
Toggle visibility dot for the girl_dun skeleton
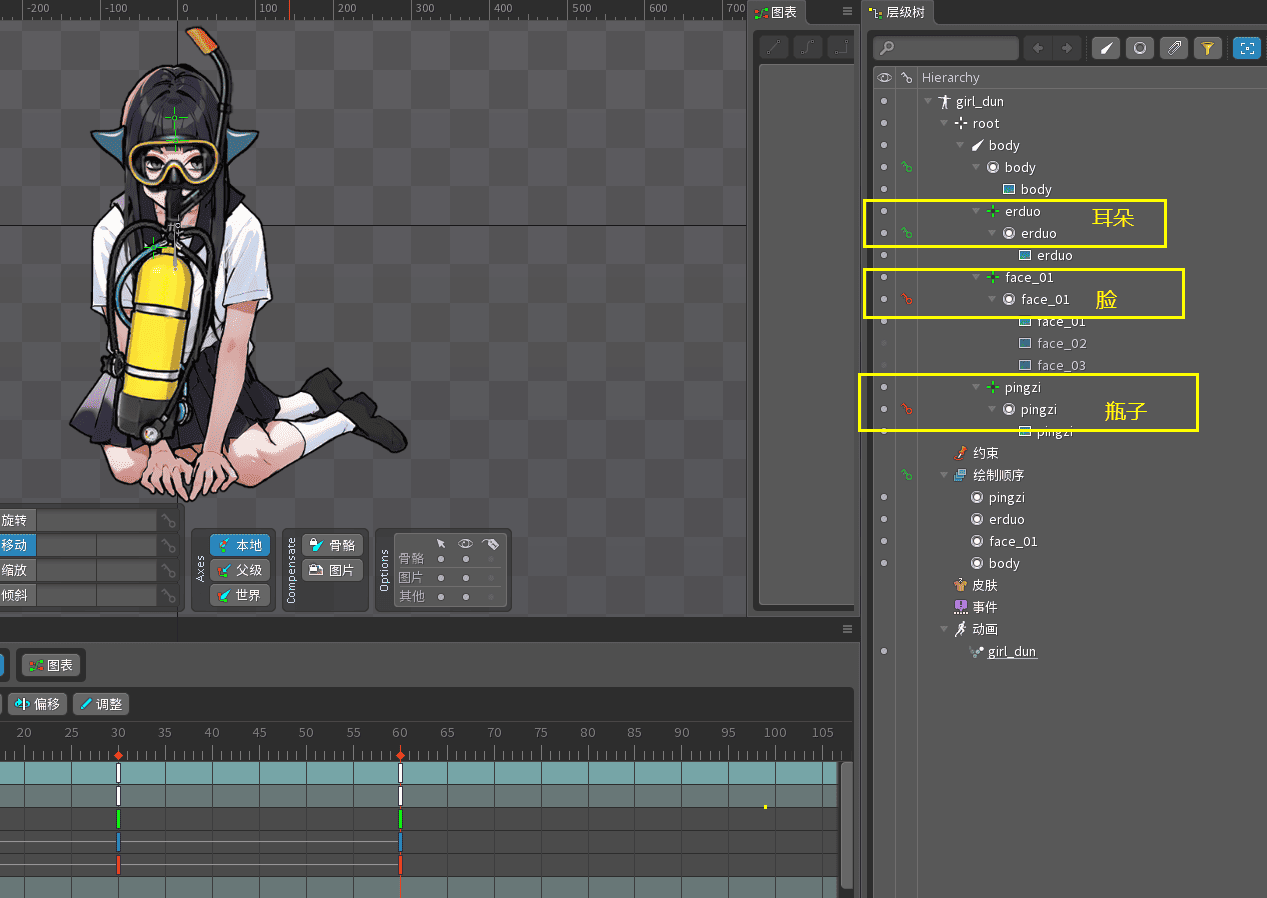coord(884,102)
